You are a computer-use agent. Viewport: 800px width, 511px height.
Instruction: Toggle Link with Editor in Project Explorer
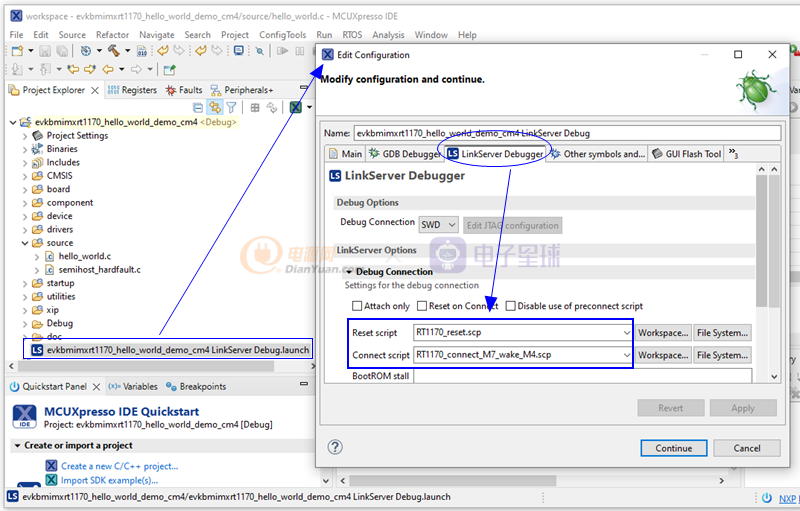pos(215,108)
